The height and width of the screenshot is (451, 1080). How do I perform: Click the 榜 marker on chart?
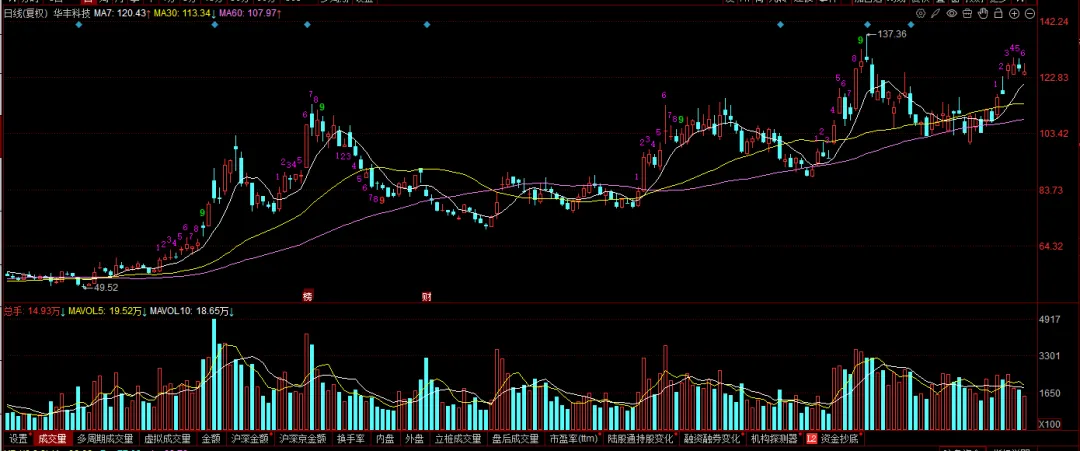click(307, 297)
